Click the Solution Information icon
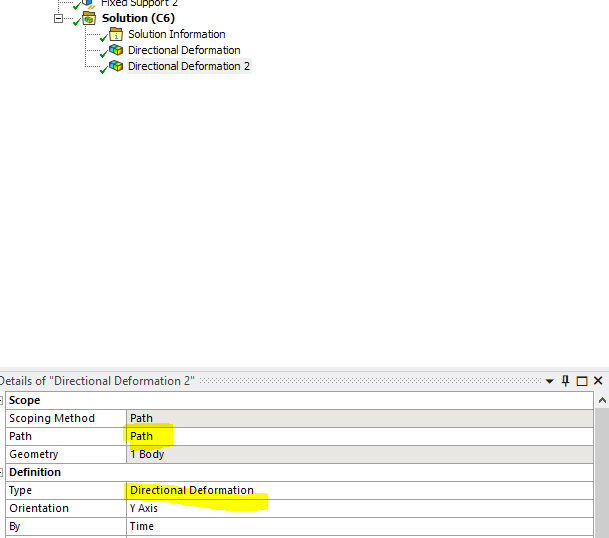Image resolution: width=609 pixels, height=538 pixels. click(116, 34)
